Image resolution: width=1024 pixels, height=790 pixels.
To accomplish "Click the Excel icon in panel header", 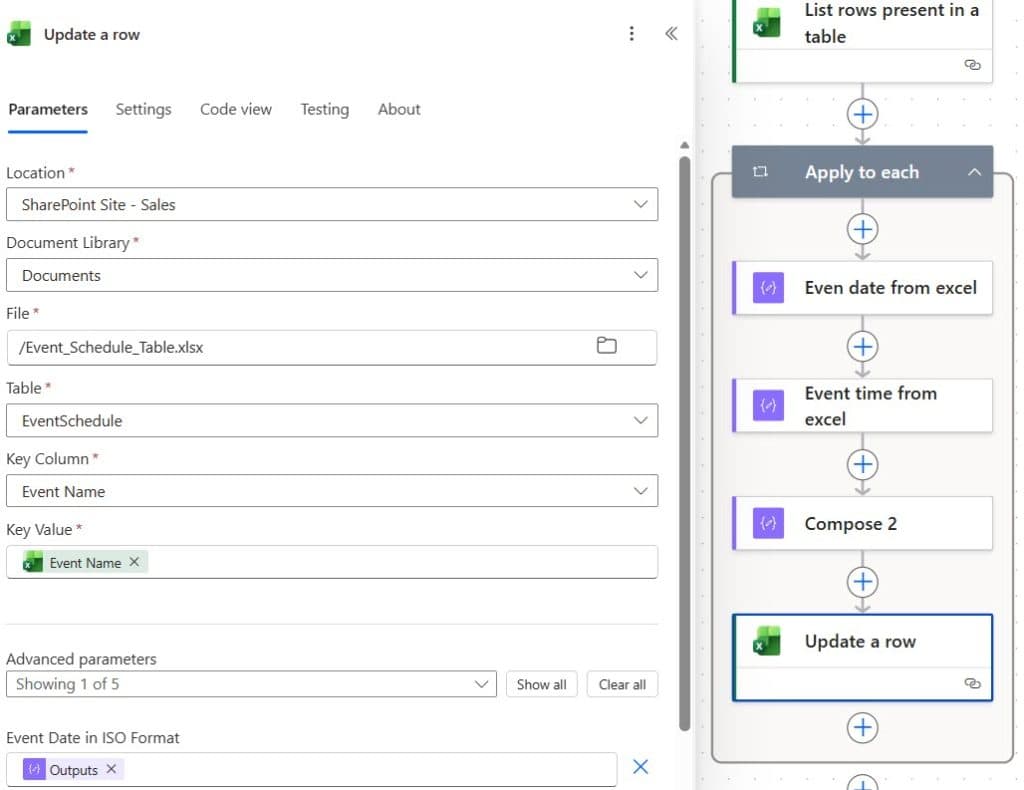I will pyautogui.click(x=20, y=34).
